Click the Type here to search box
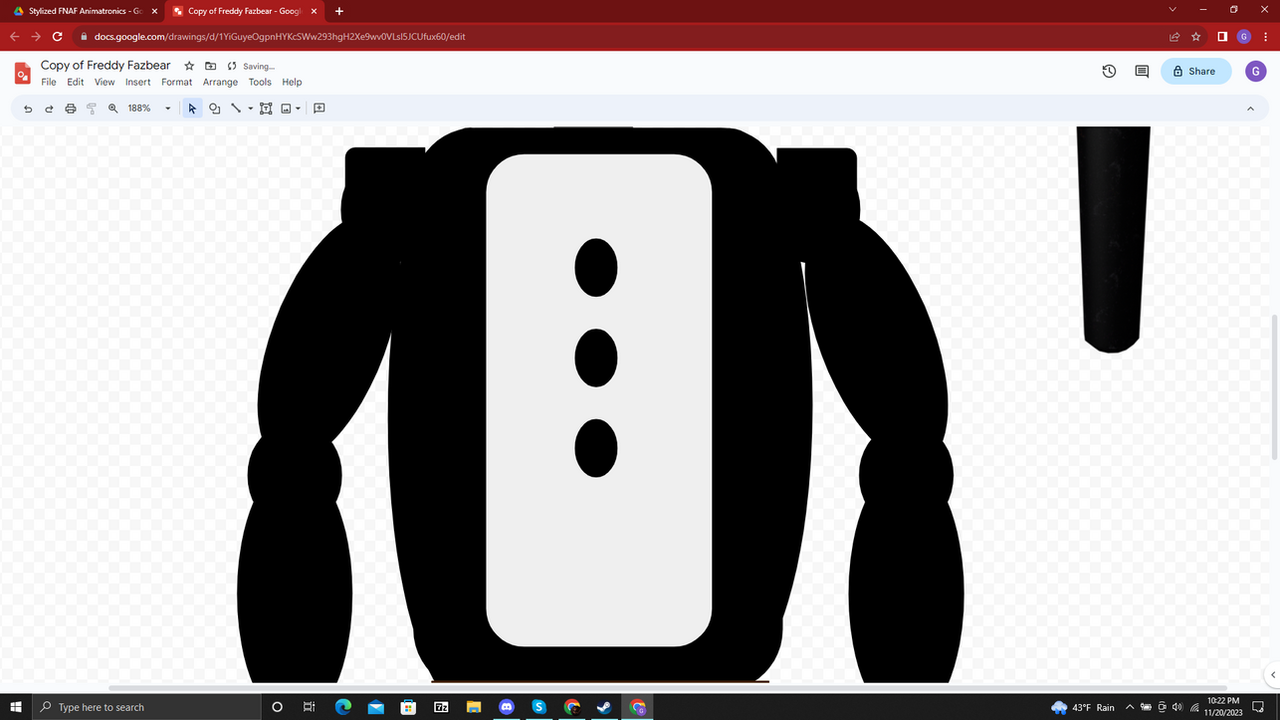The image size is (1280, 720). (x=146, y=707)
